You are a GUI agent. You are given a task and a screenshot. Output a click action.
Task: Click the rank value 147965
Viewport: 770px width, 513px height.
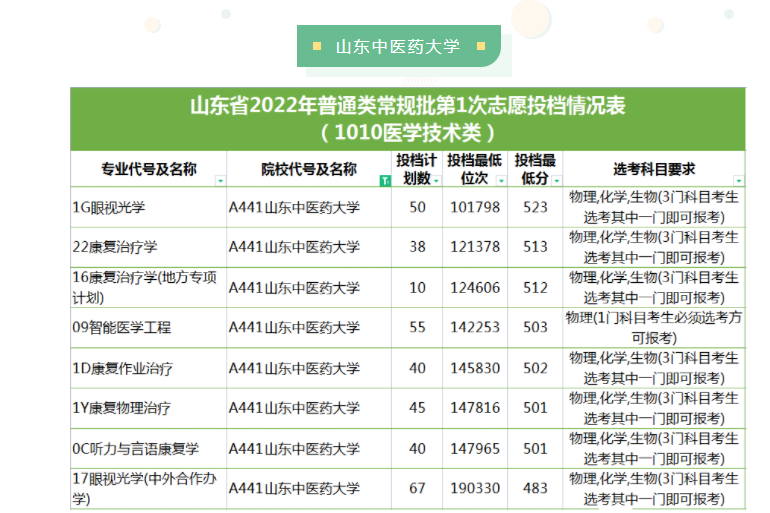475,449
